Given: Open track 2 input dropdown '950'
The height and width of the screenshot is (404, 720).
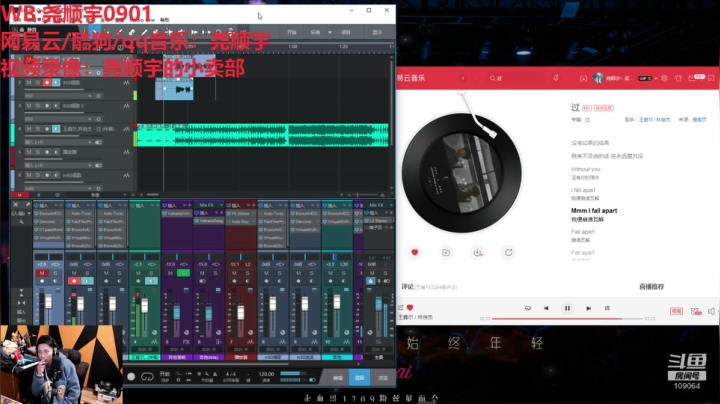Looking at the screenshot, I should tap(58, 96).
